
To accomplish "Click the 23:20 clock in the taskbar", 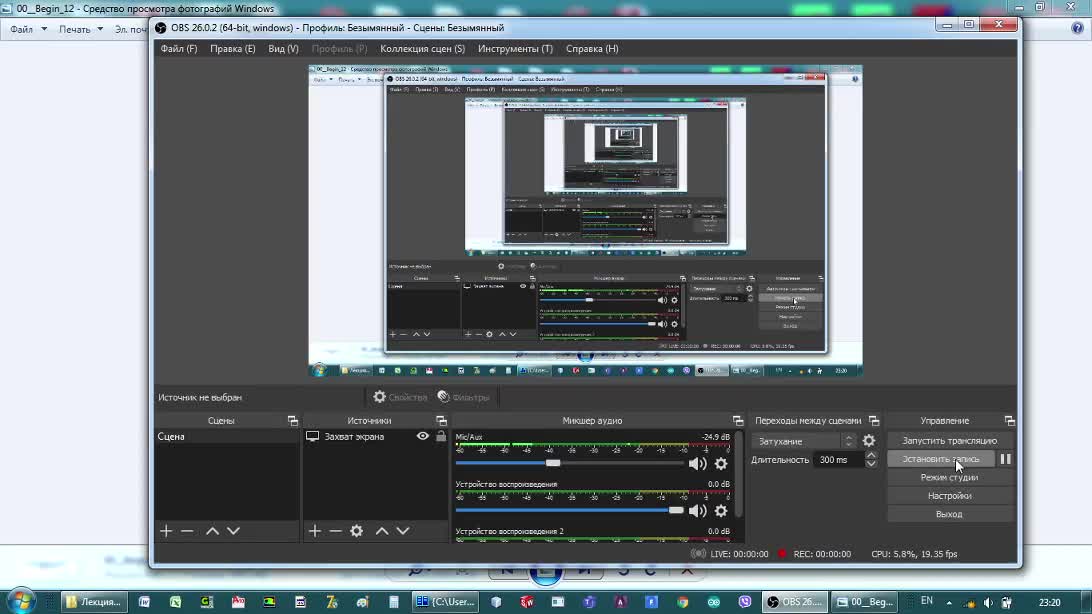I will coord(1050,602).
